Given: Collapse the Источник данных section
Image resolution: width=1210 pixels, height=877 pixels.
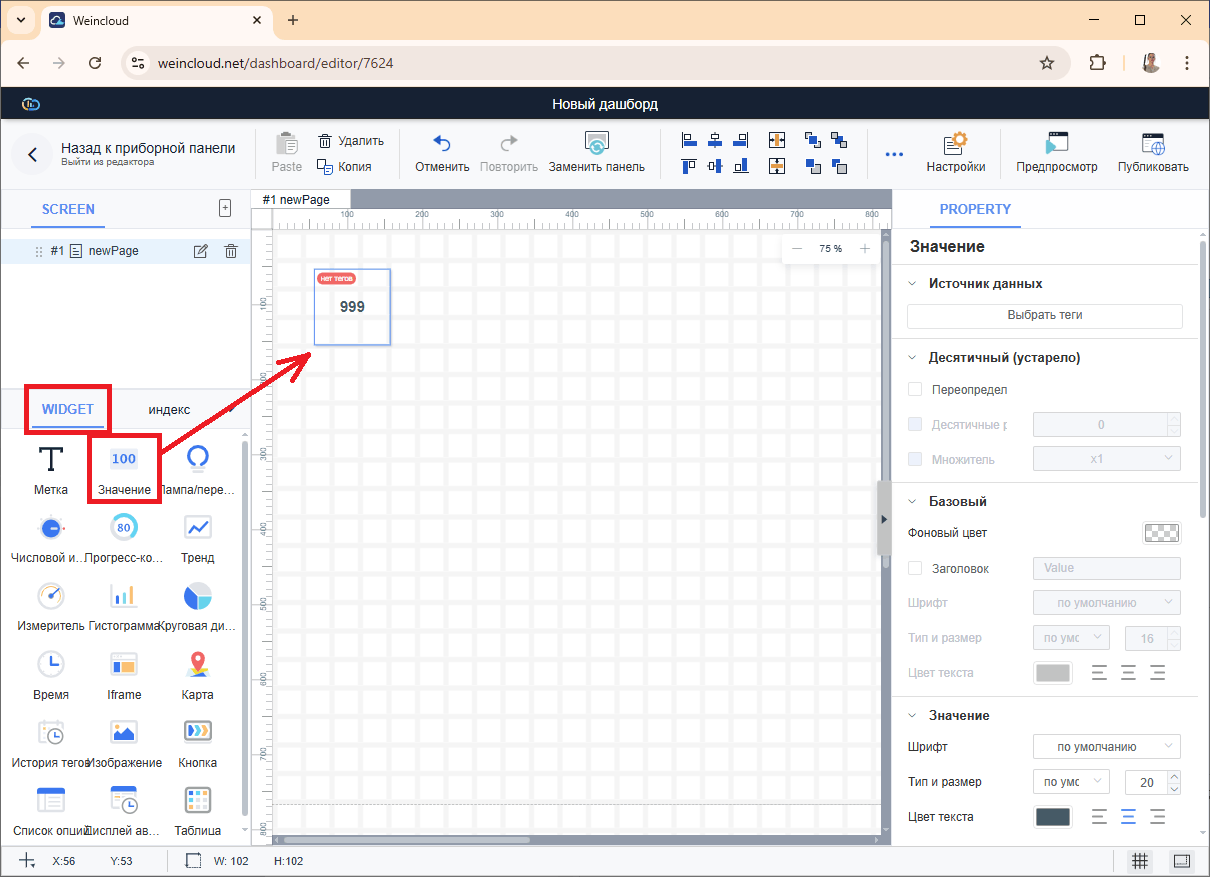Looking at the screenshot, I should pyautogui.click(x=912, y=283).
